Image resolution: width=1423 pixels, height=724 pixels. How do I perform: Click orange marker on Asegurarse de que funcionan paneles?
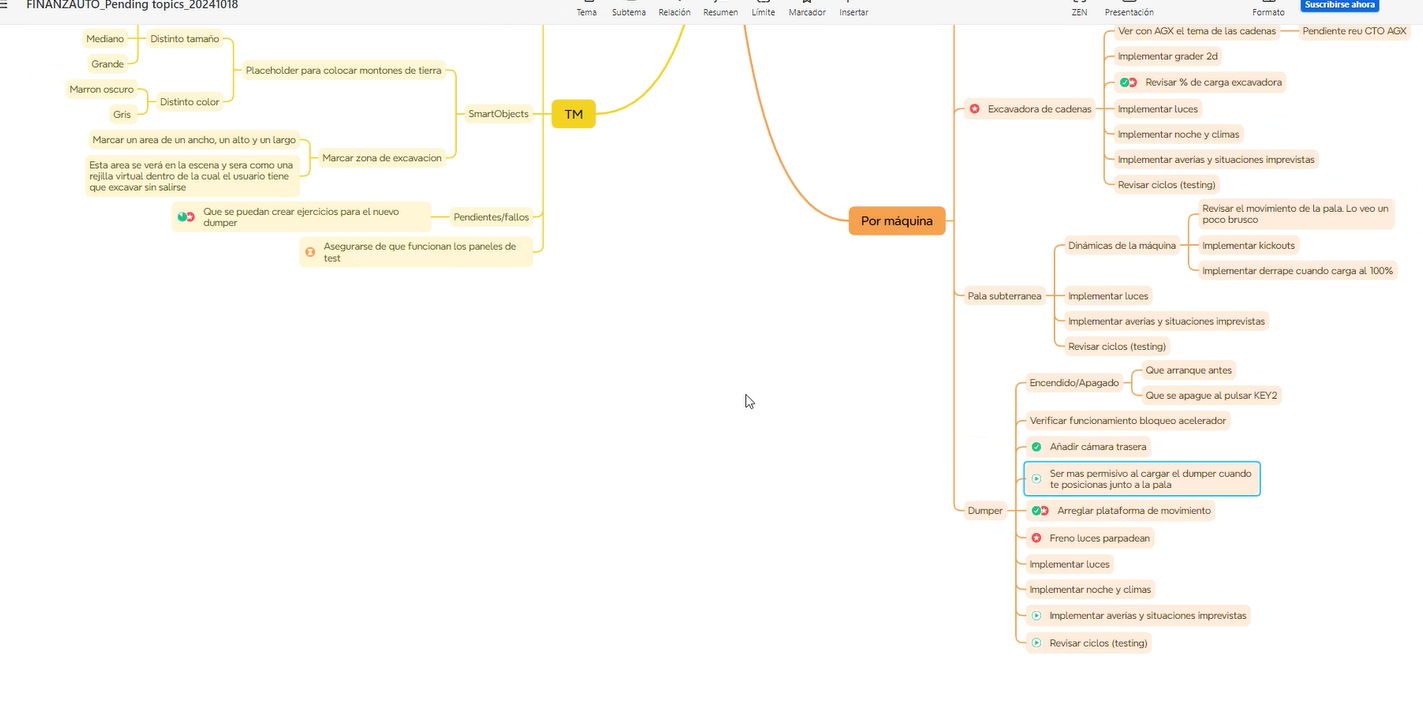(310, 252)
